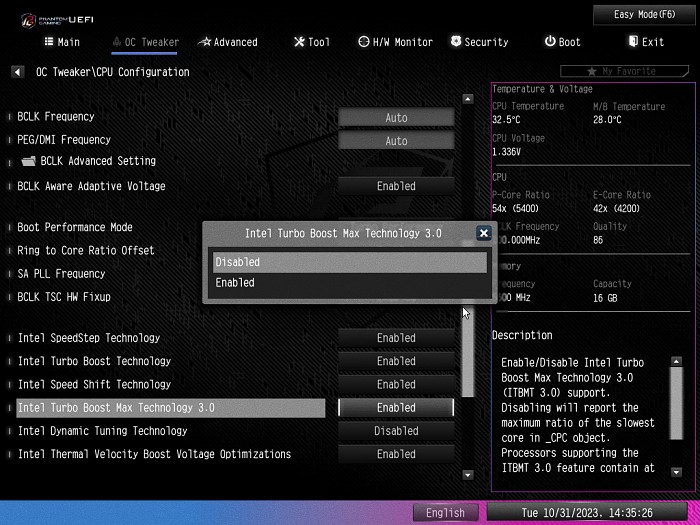Switch to H/W Monitor tab
700x525 pixels.
396,42
